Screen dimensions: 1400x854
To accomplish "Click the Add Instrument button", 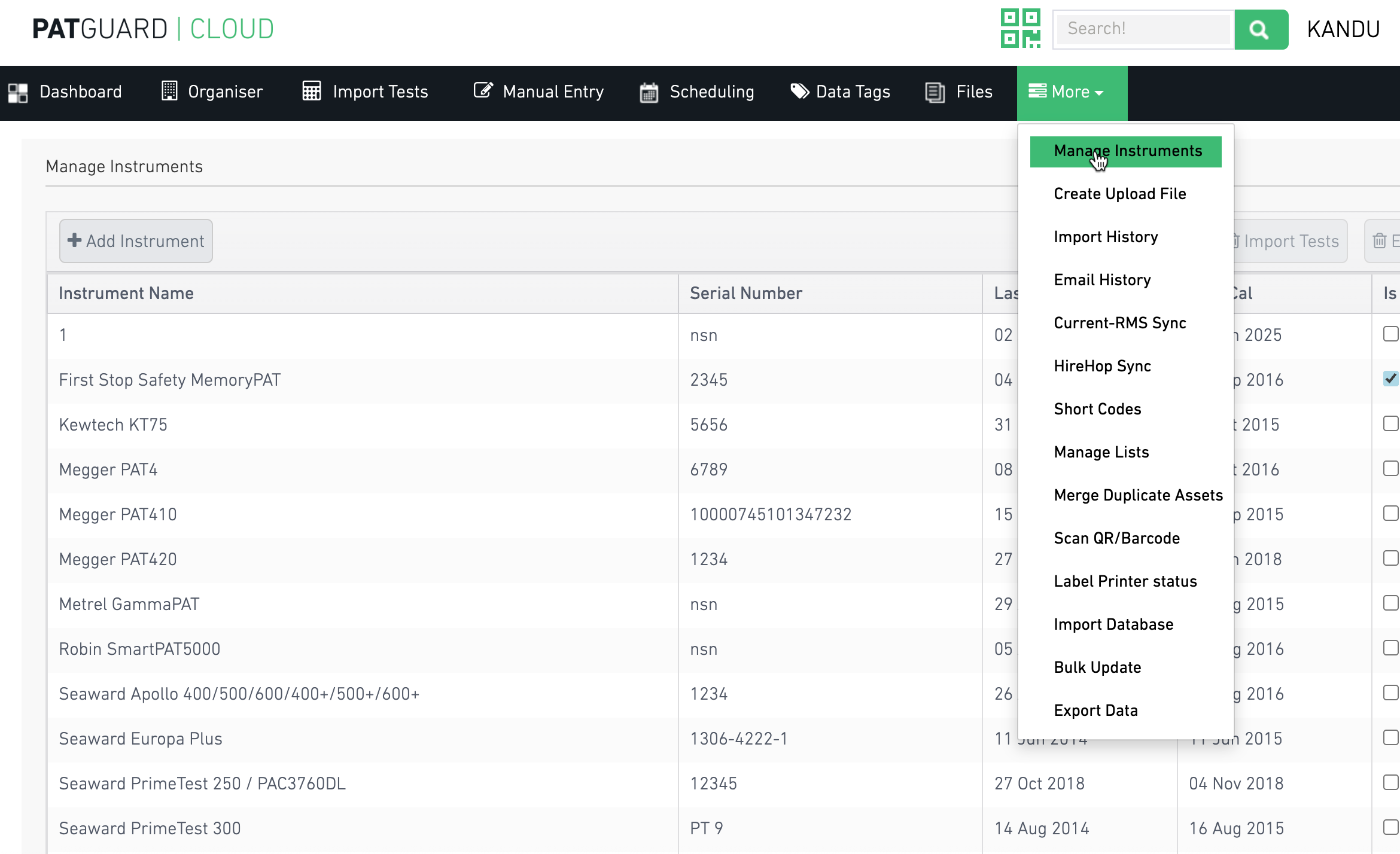I will pyautogui.click(x=136, y=241).
